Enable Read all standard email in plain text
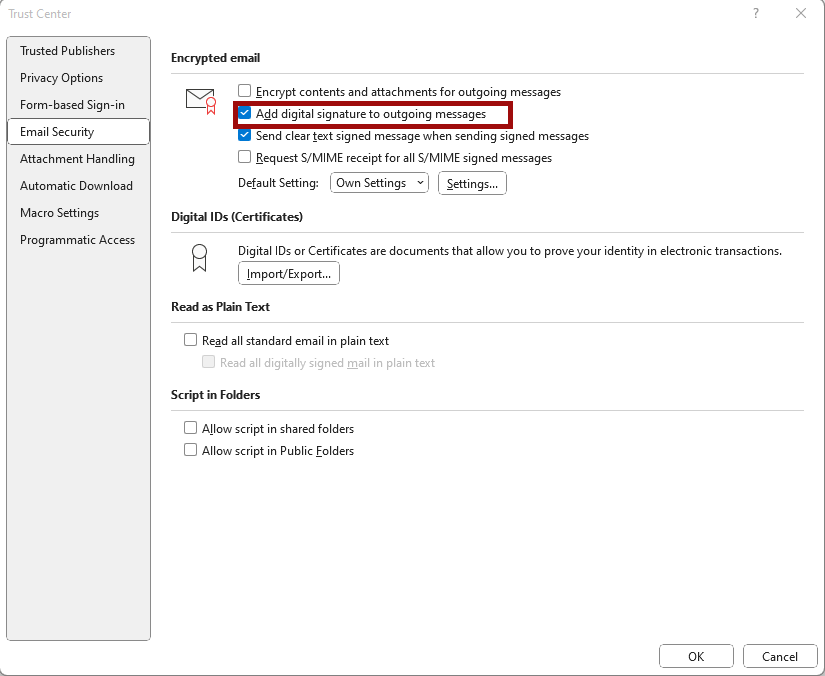This screenshot has height=676, width=825. coord(190,340)
